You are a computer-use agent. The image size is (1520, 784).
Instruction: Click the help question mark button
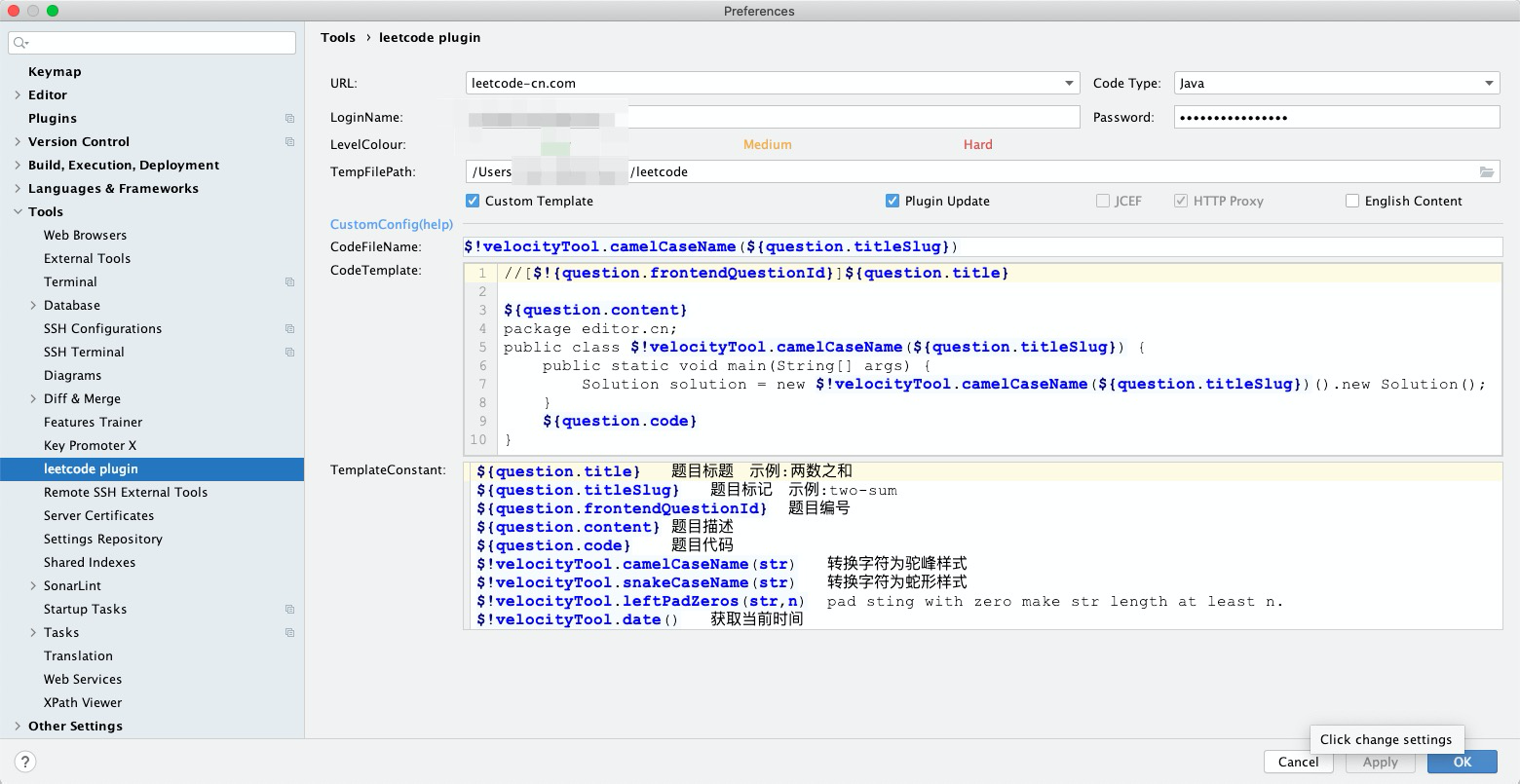pyautogui.click(x=25, y=763)
